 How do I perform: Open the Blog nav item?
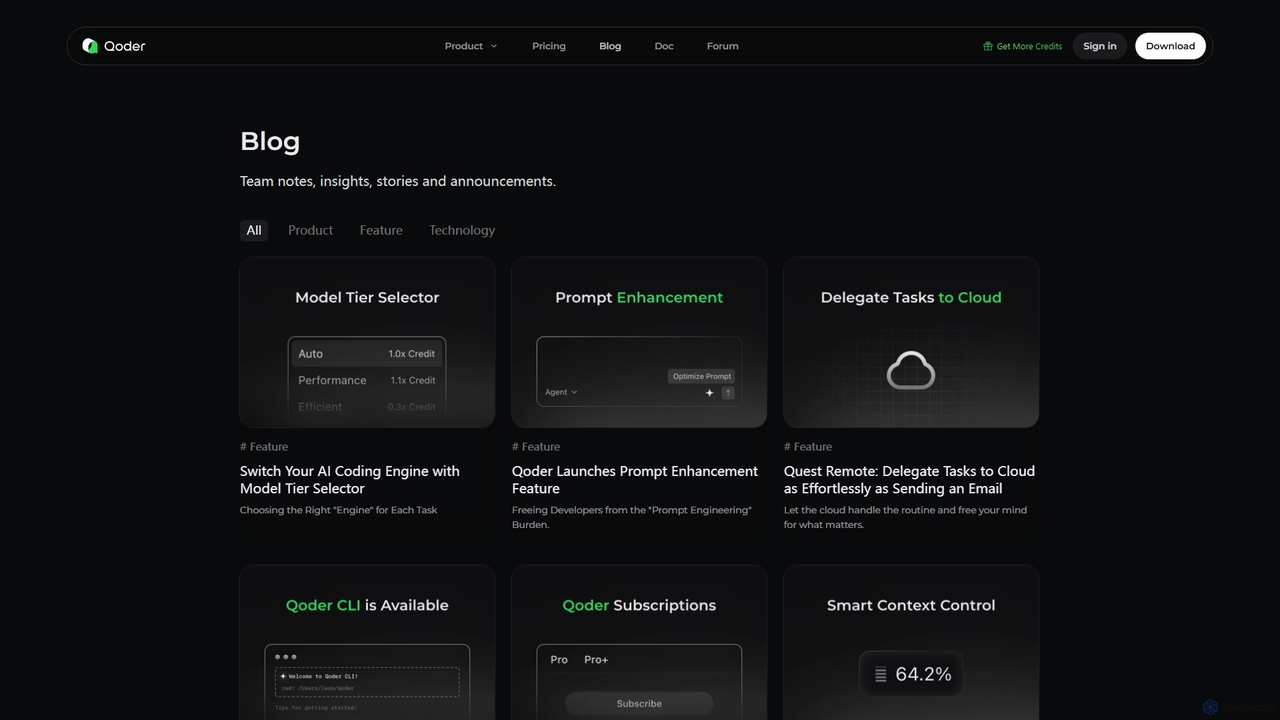[x=610, y=46]
